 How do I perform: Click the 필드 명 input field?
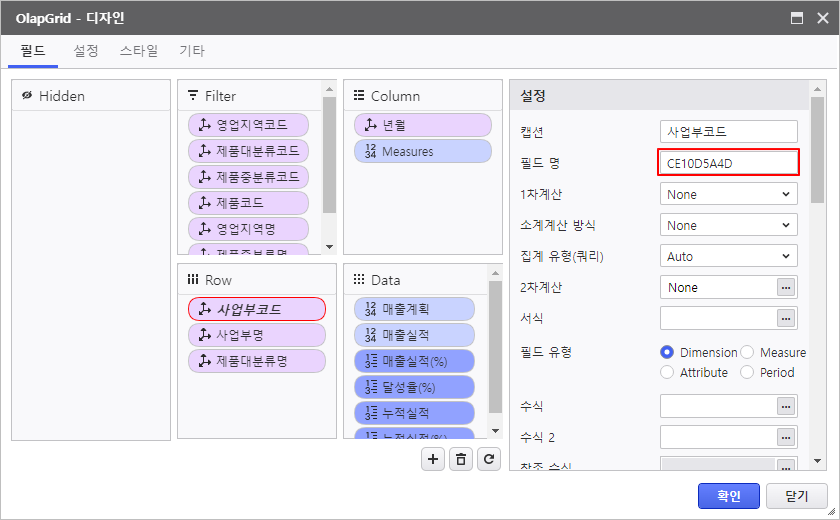[x=728, y=163]
